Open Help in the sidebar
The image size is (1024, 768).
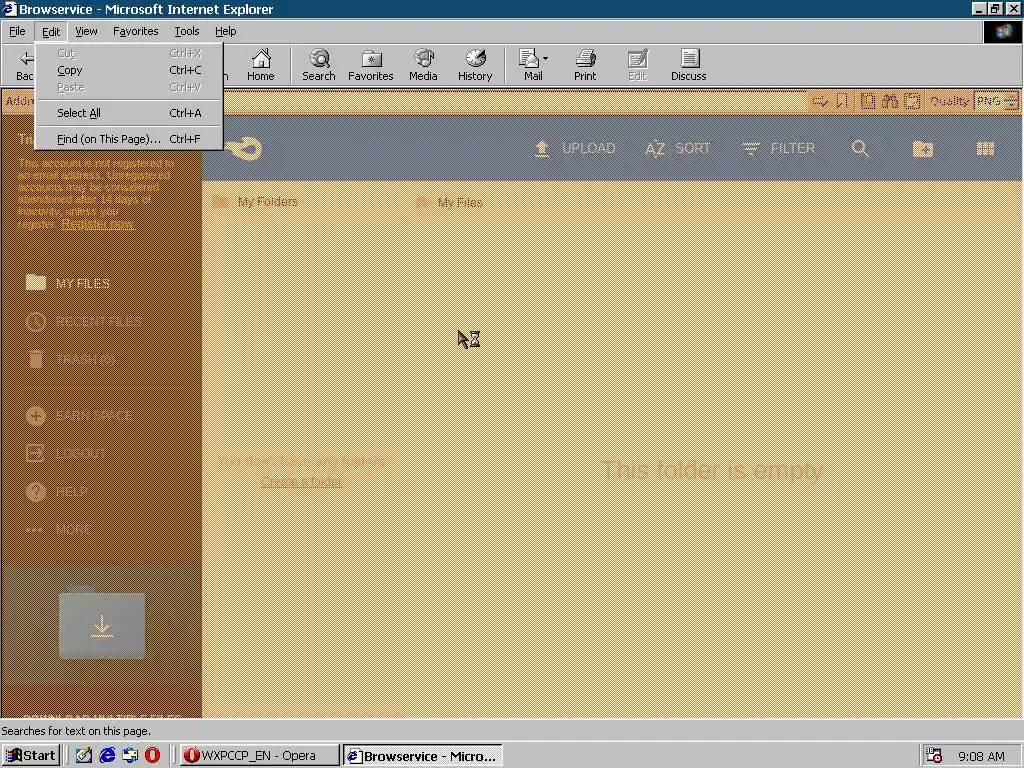[57, 491]
